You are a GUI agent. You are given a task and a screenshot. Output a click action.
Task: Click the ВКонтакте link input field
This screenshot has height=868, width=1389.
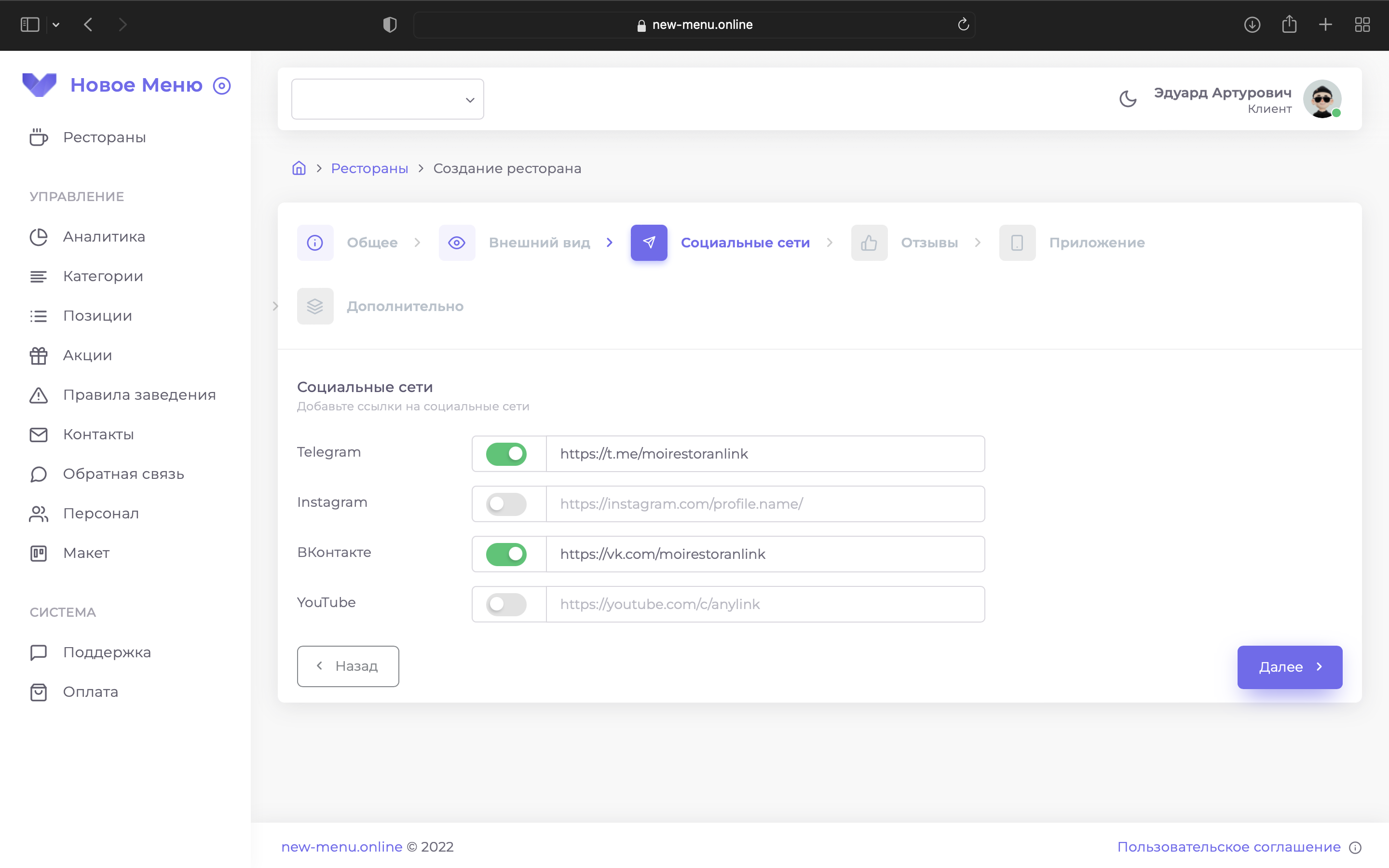click(766, 554)
